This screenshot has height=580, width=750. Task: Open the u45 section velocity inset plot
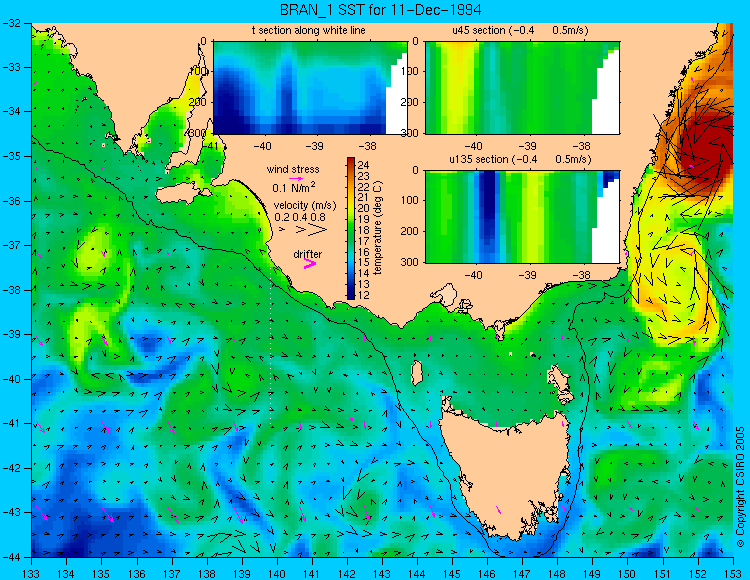tap(522, 88)
